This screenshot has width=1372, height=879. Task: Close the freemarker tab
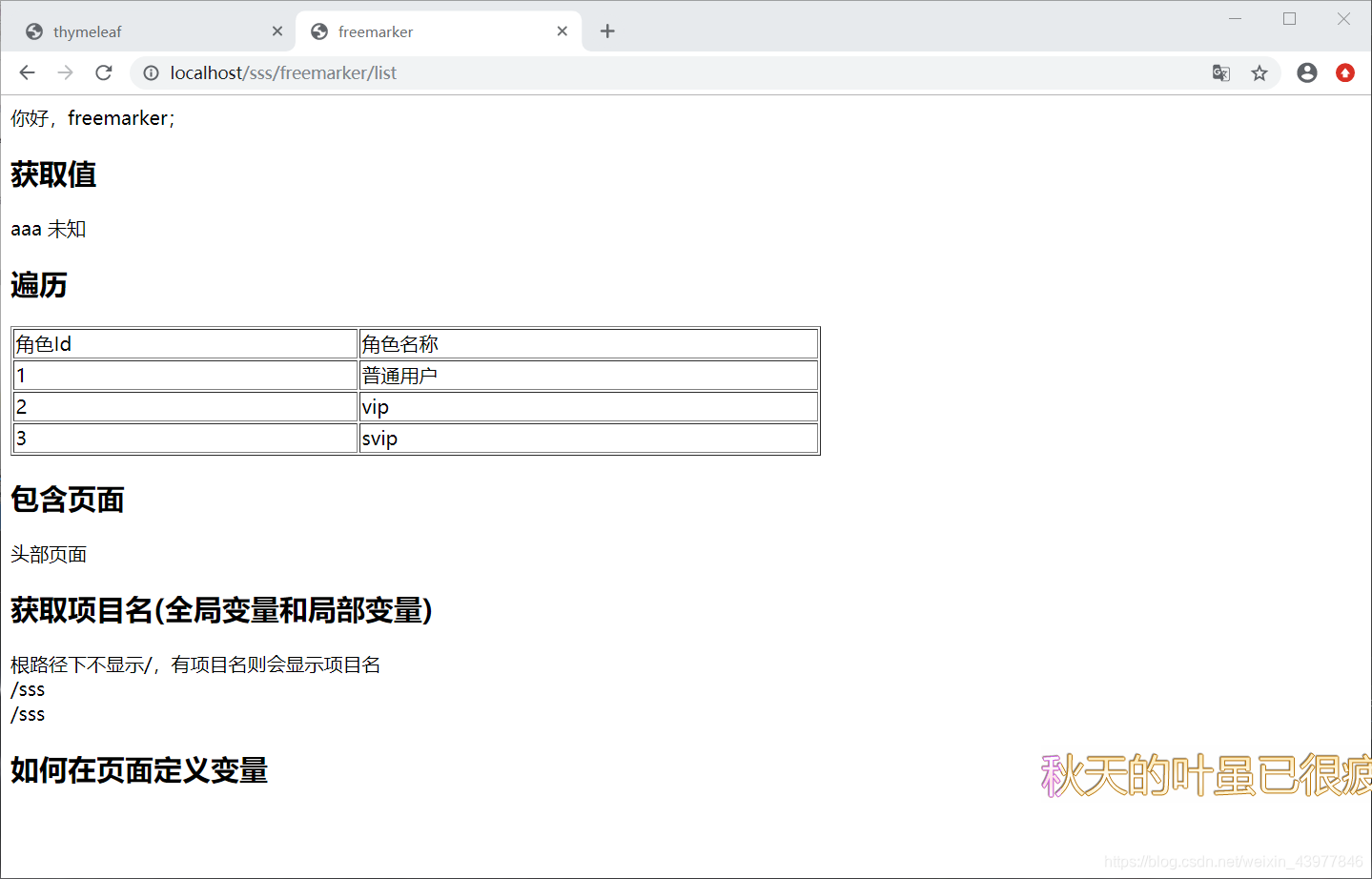563,31
